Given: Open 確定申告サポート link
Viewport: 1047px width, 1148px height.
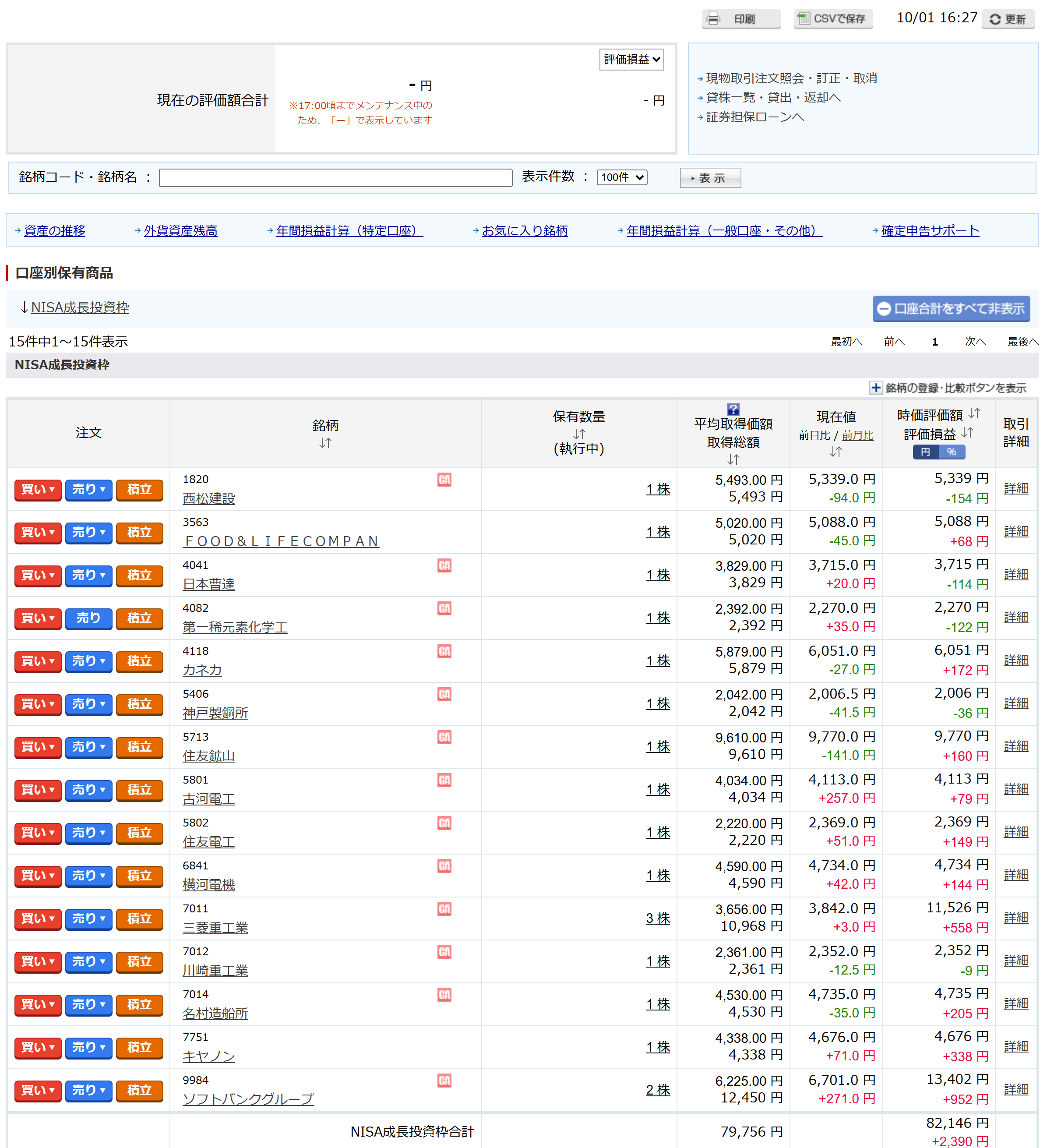Looking at the screenshot, I should 930,231.
